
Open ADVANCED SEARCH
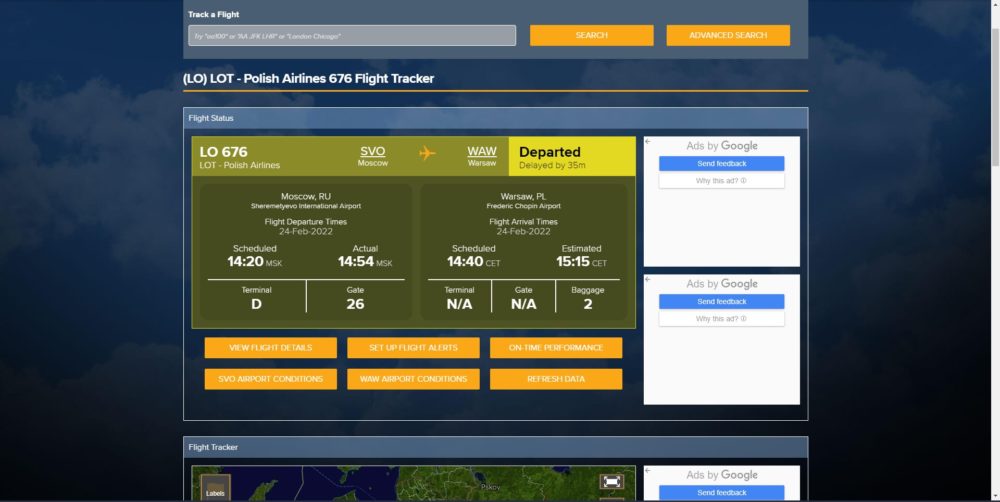tap(728, 36)
